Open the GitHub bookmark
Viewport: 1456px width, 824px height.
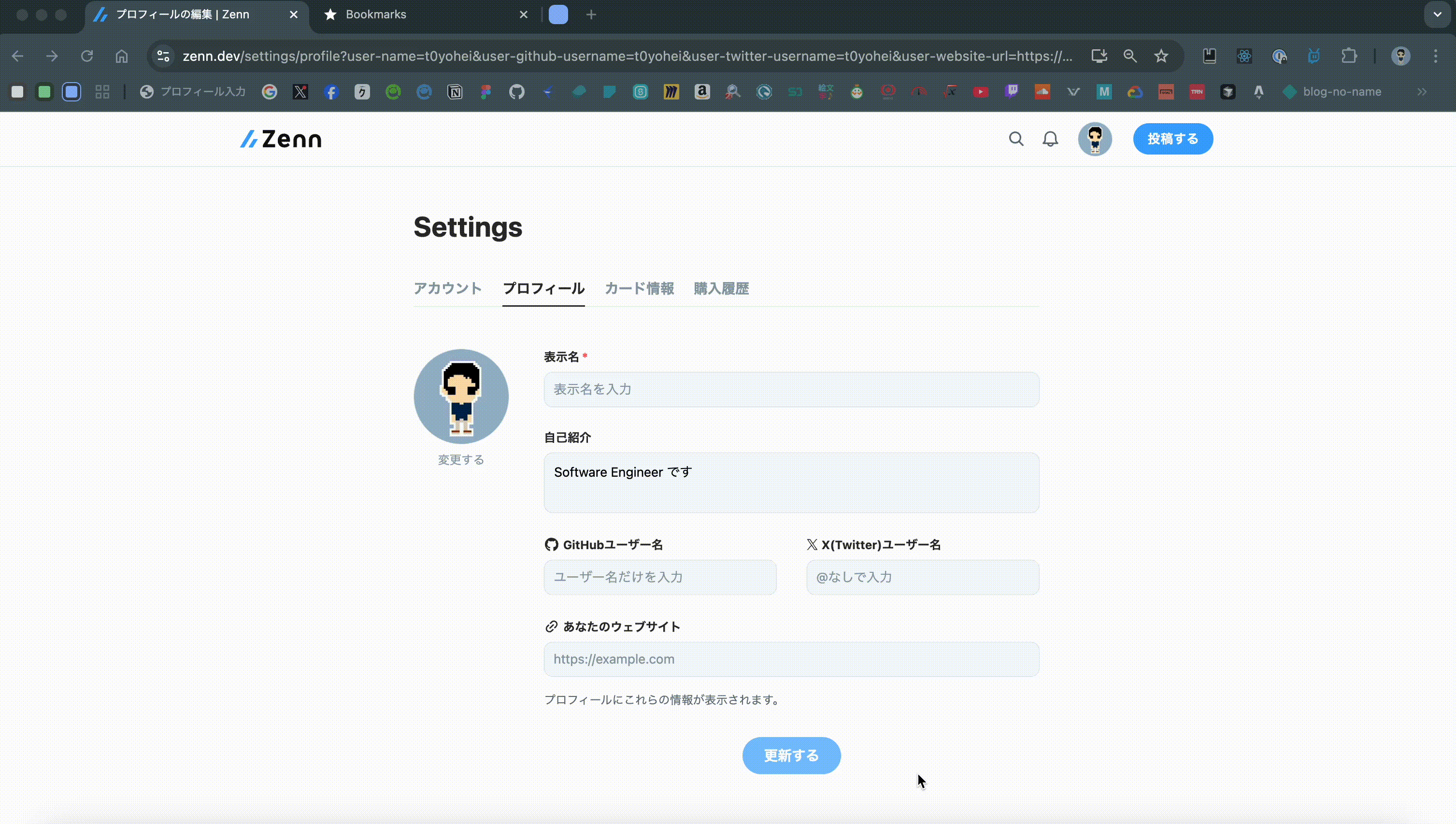point(516,92)
